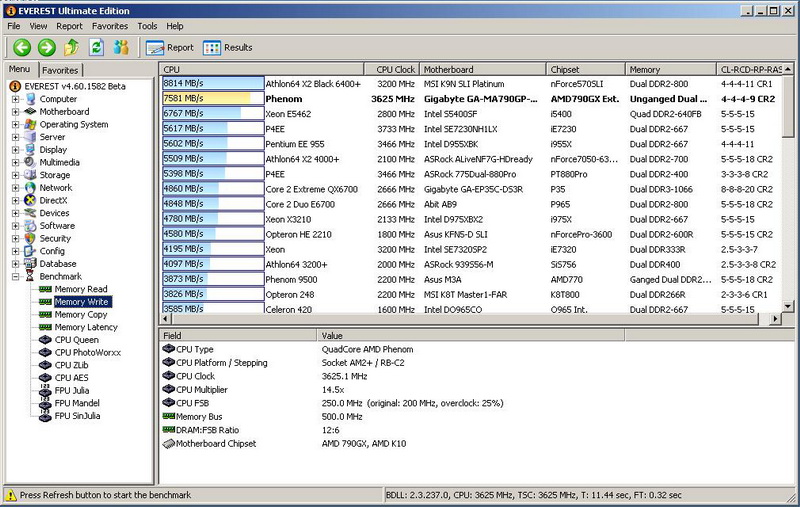
Task: Sort by the Memory column header
Action: tap(671, 69)
